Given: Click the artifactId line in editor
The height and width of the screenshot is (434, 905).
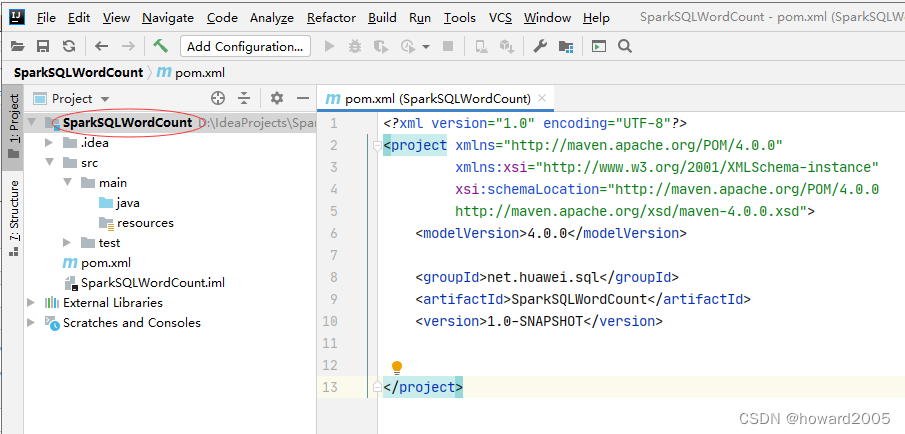Looking at the screenshot, I should (583, 299).
